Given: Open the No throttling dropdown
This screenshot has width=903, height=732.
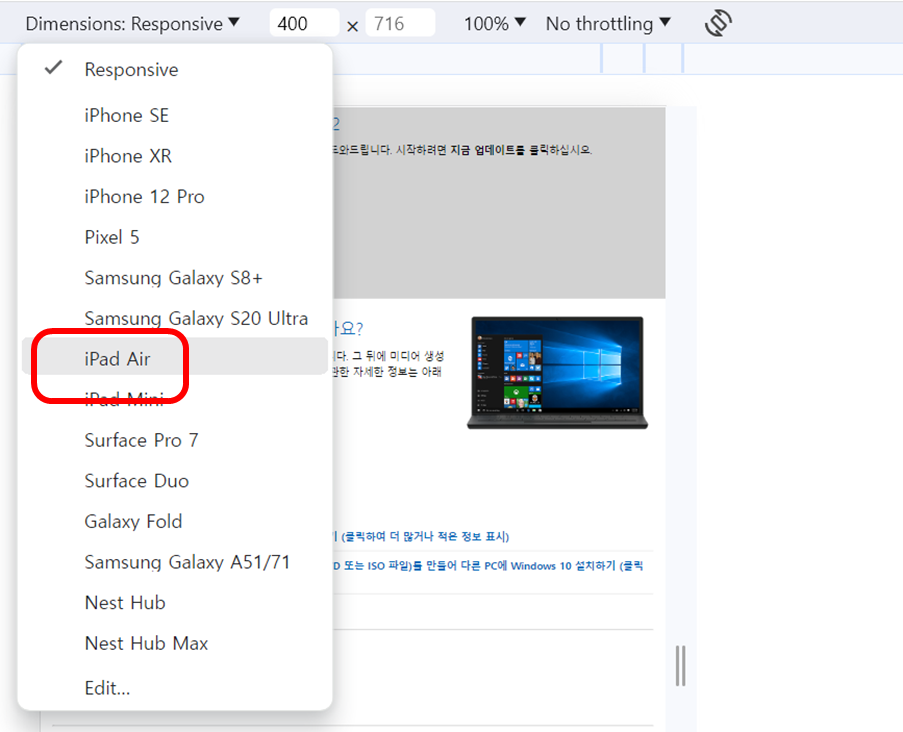Looking at the screenshot, I should 608,24.
